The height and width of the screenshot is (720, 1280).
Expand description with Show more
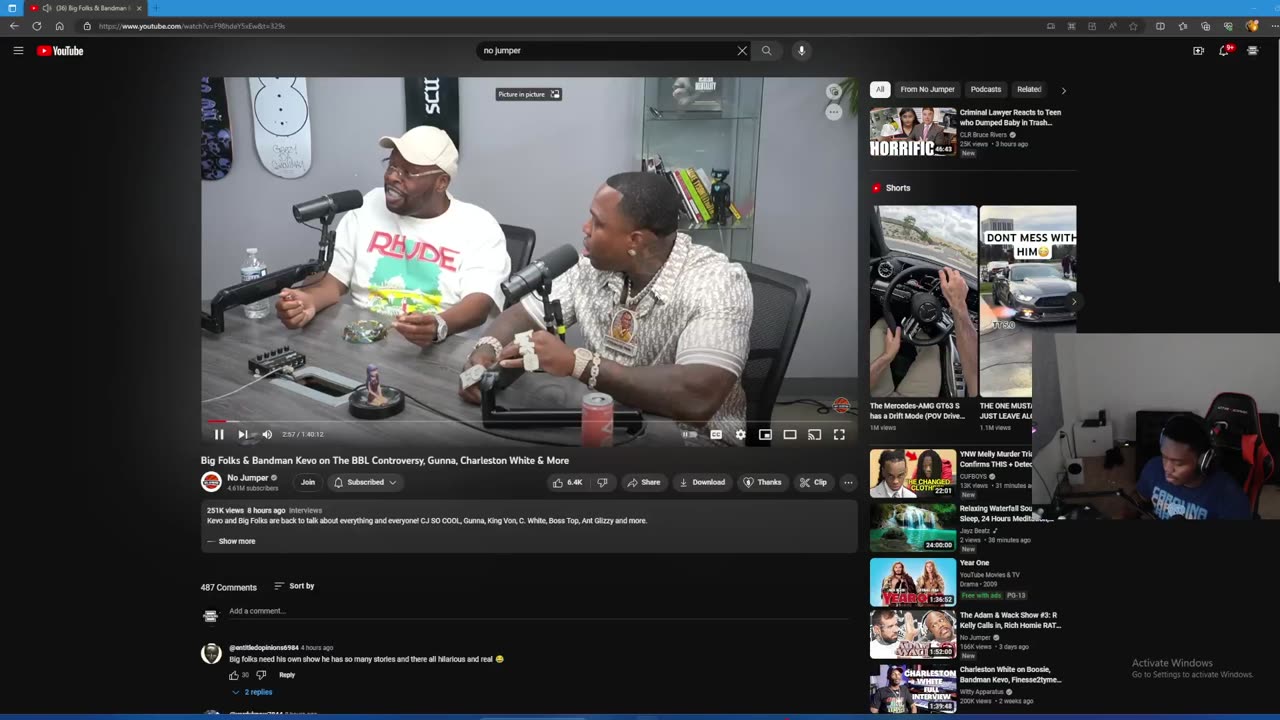click(236, 541)
